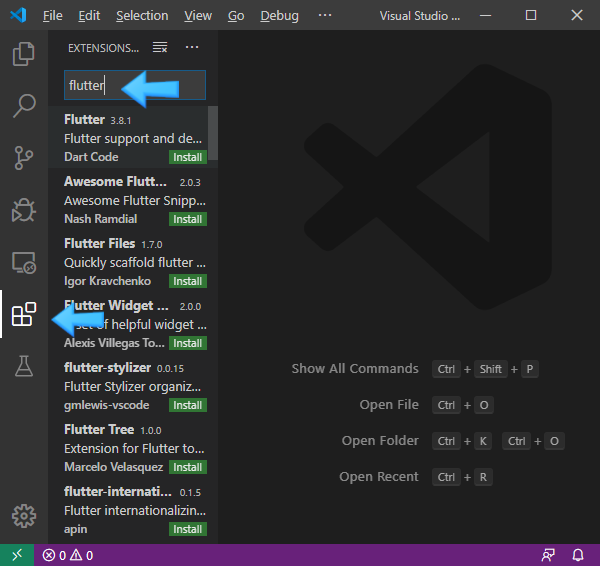Install the Flutter extension by Dart Code
This screenshot has width=600, height=566.
pos(188,157)
